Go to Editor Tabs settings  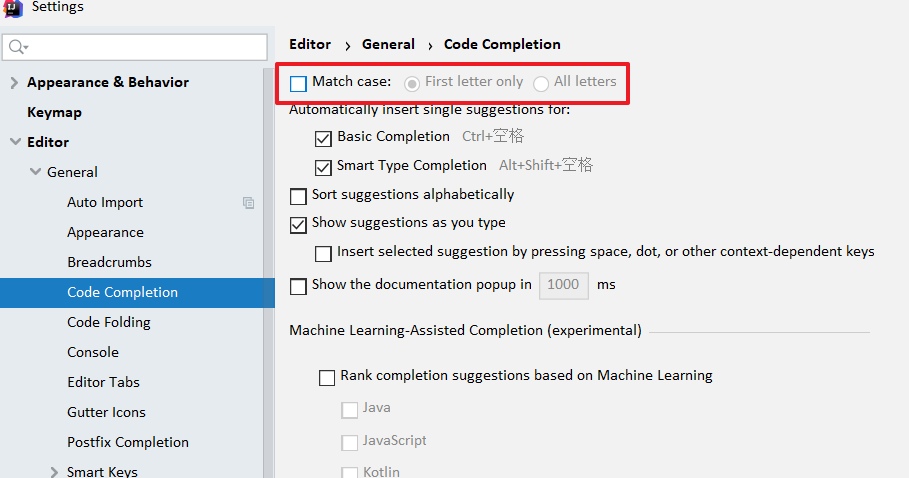coord(103,382)
